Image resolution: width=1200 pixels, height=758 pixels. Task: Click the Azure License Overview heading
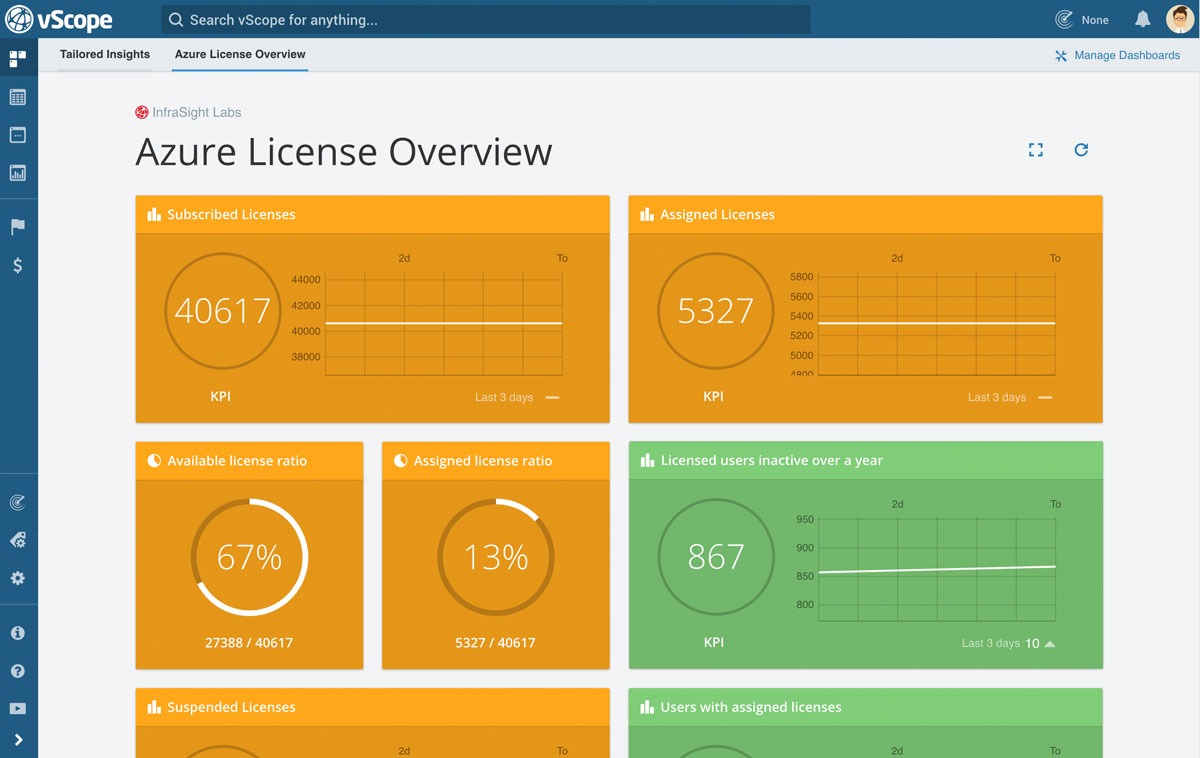344,151
